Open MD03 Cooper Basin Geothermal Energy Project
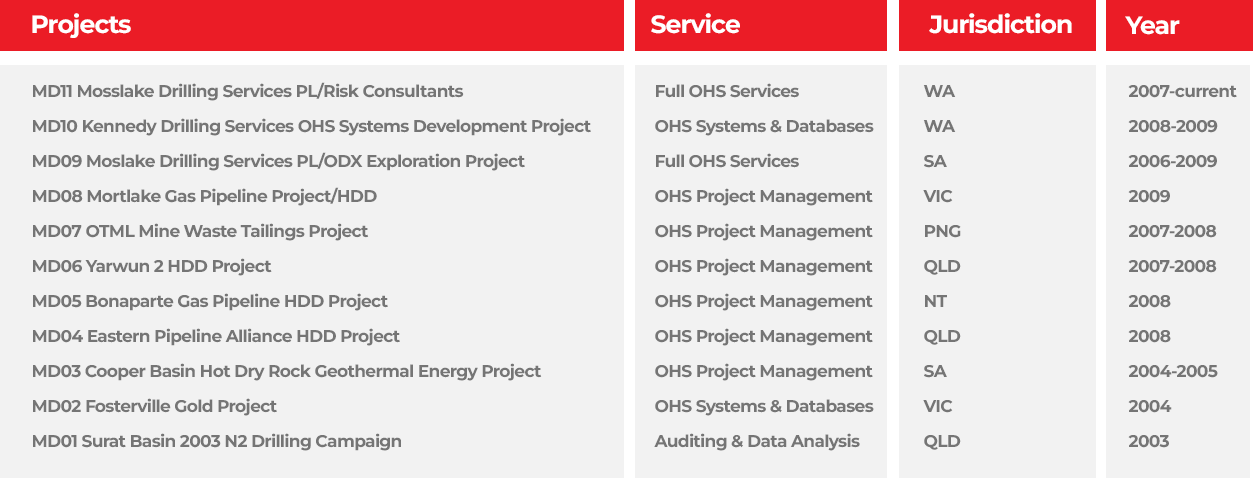 coord(286,371)
